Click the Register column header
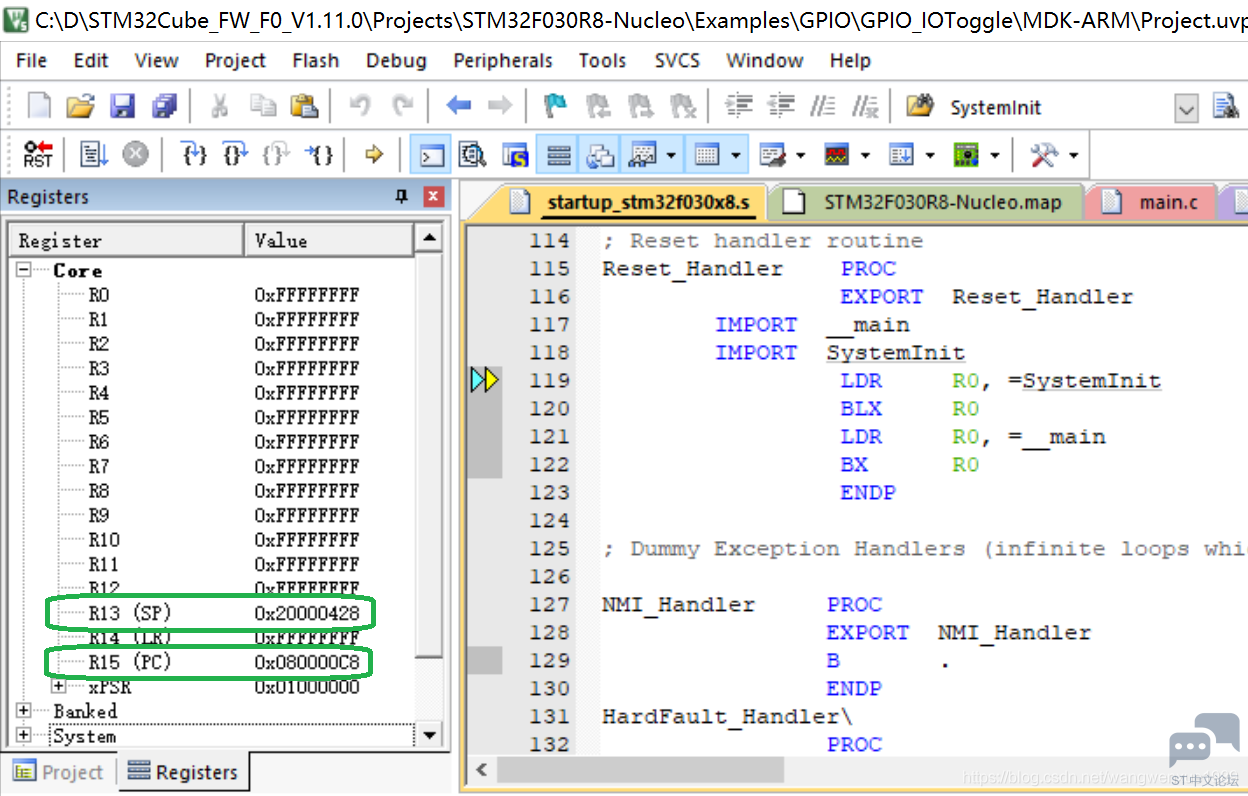1248x796 pixels. point(127,240)
